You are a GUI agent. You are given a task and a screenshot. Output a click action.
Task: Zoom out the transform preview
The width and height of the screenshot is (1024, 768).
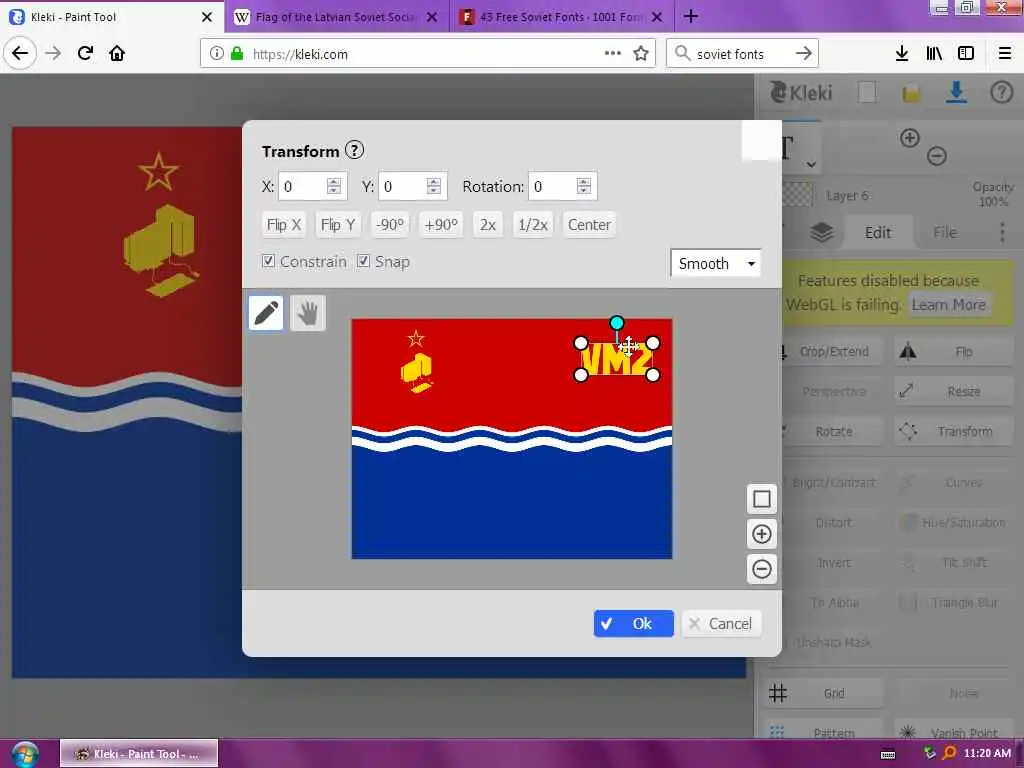[761, 569]
